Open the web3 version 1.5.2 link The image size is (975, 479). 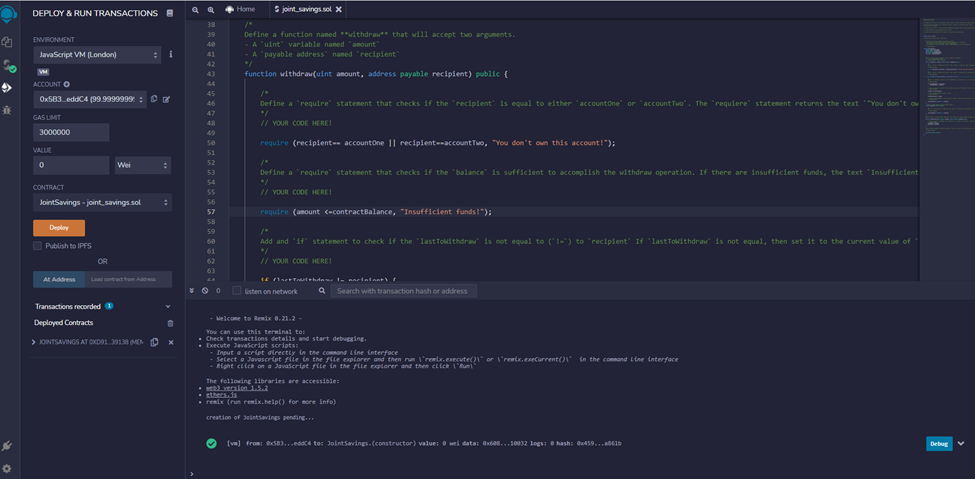click(x=237, y=388)
